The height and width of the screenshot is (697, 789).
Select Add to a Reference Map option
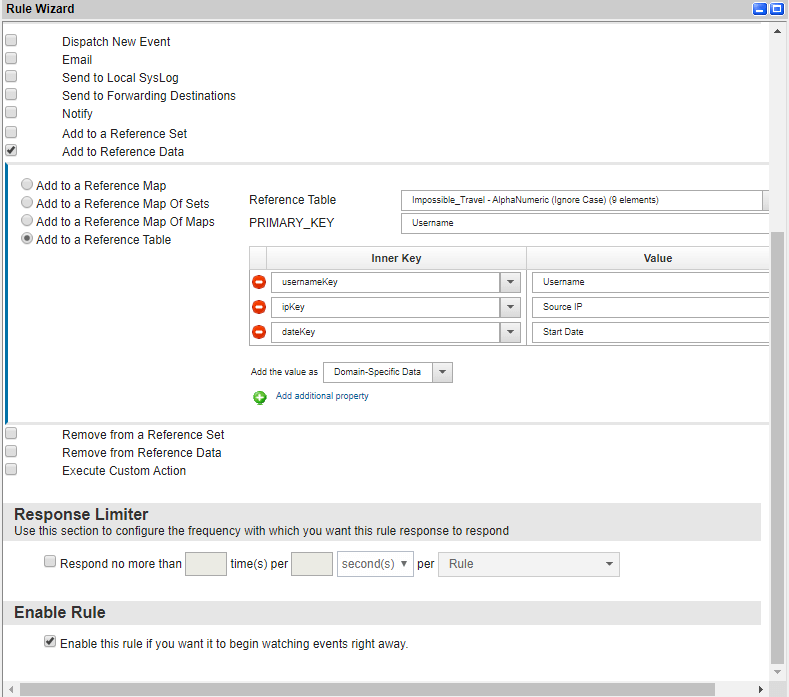coord(27,185)
